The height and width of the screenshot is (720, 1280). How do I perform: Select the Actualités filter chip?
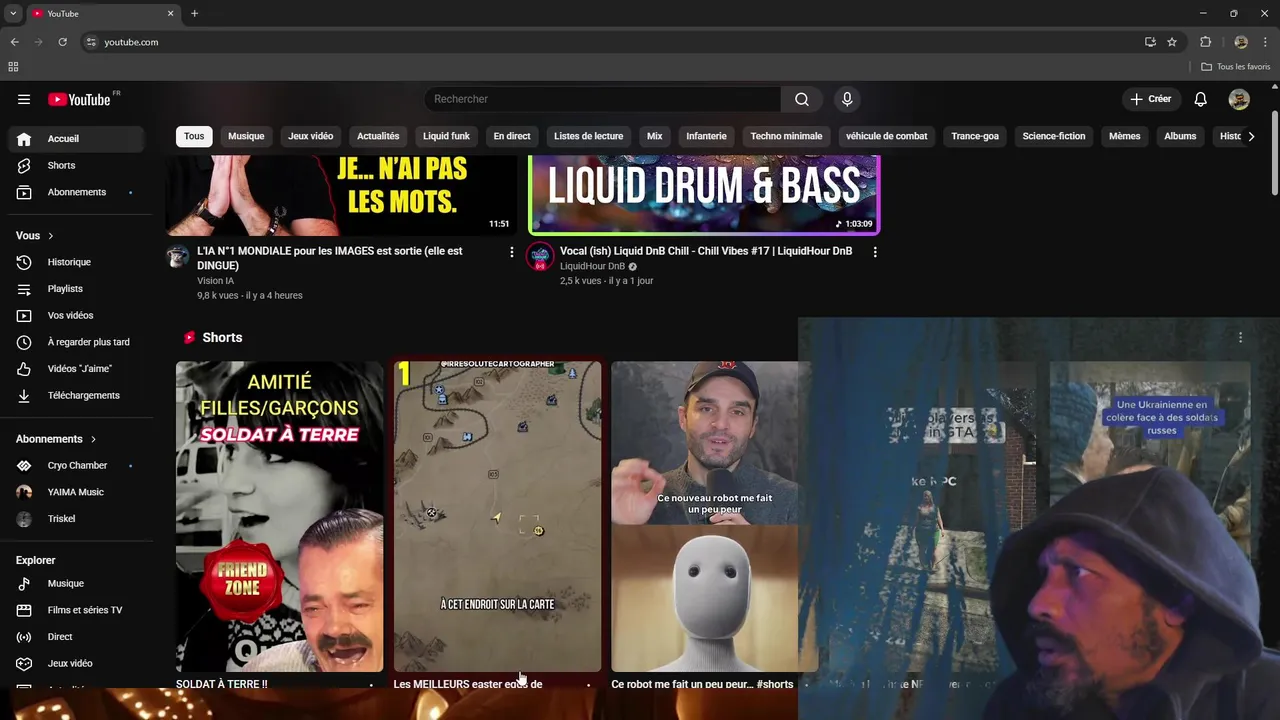point(378,136)
